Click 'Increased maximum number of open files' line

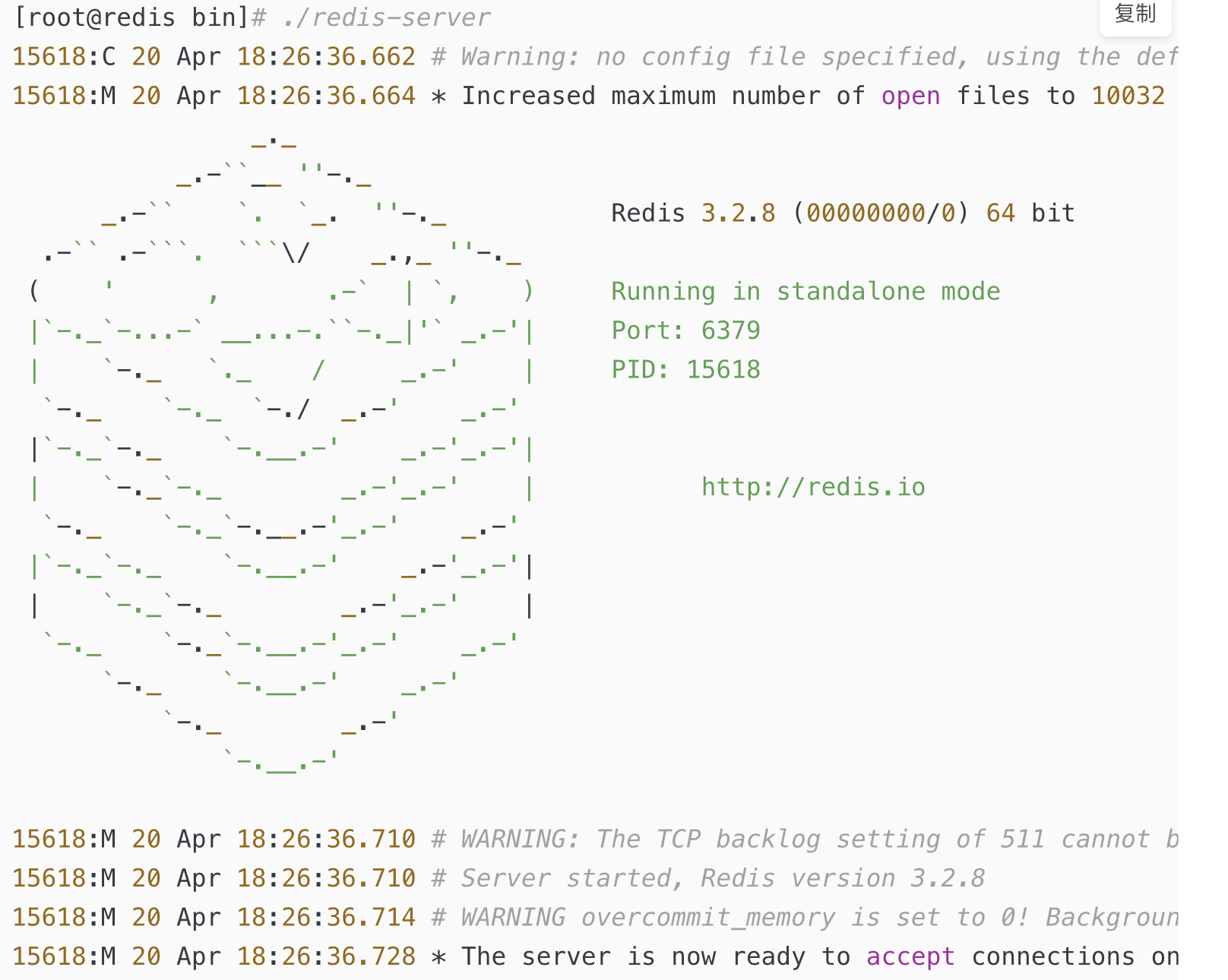coord(589,96)
